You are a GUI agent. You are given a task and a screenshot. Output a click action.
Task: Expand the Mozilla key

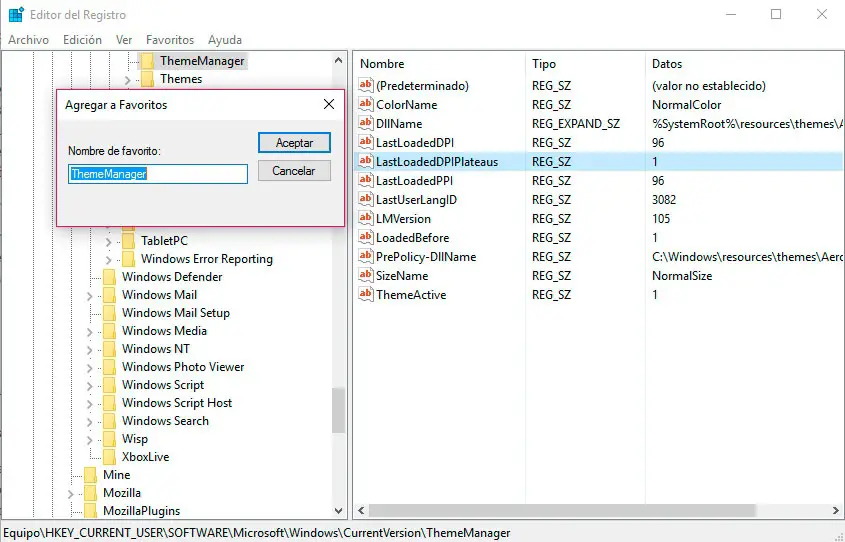[71, 494]
